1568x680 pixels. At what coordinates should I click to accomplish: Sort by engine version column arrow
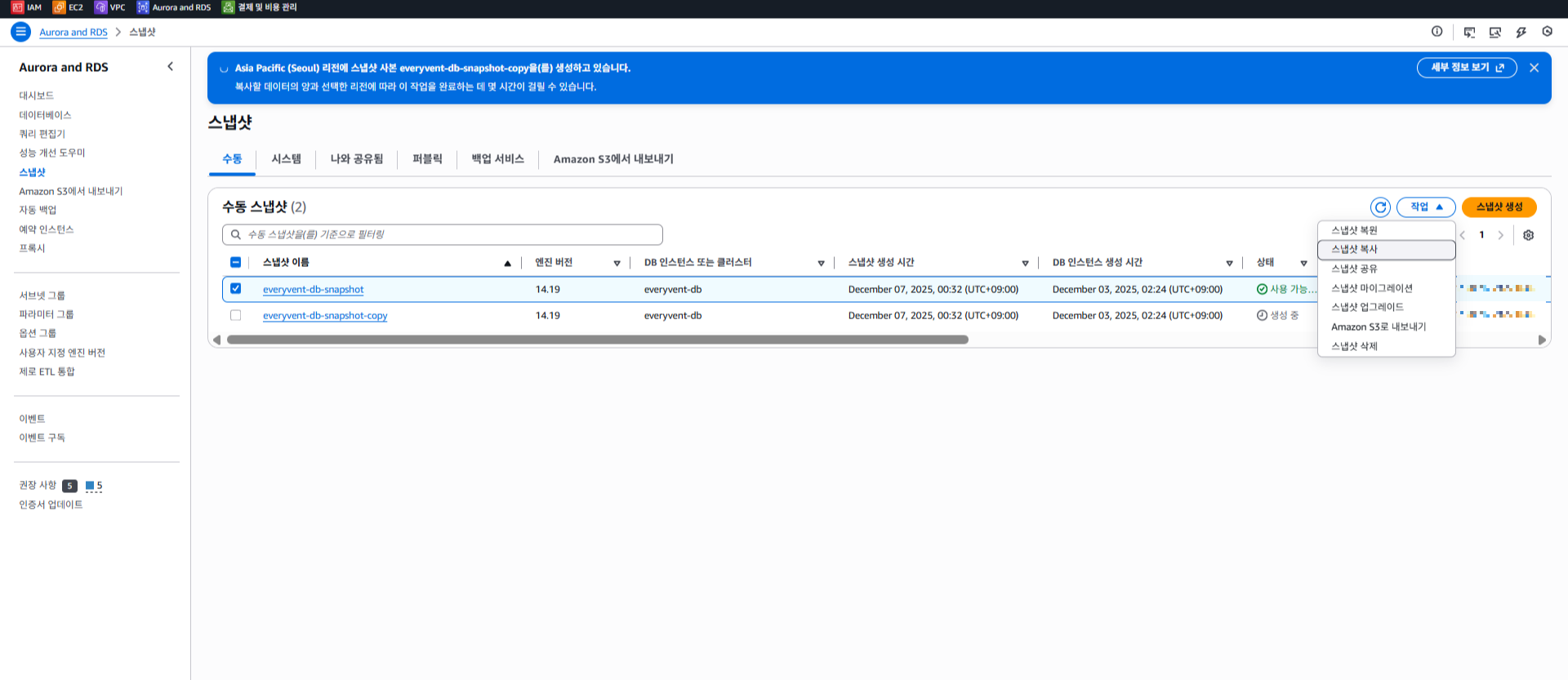pos(617,263)
